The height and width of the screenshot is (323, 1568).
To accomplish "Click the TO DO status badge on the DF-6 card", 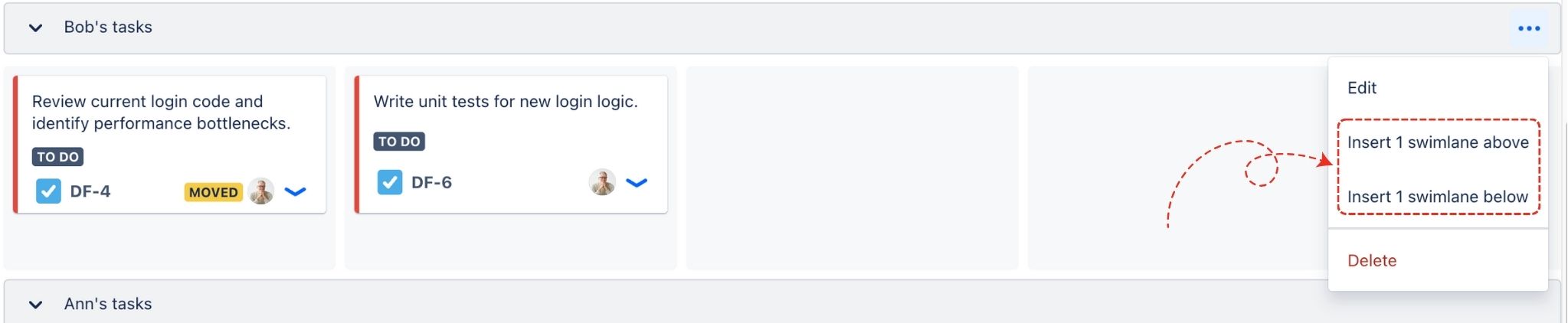I will coord(399,142).
